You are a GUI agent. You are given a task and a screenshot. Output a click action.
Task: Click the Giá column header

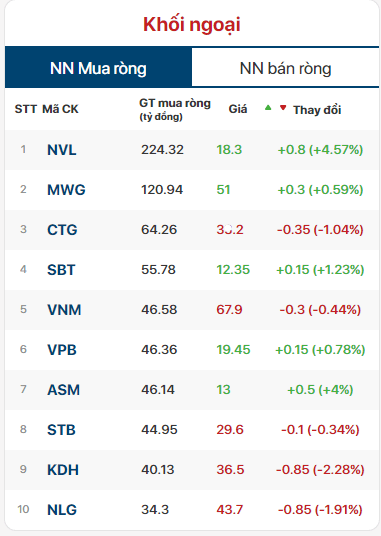coord(238,109)
